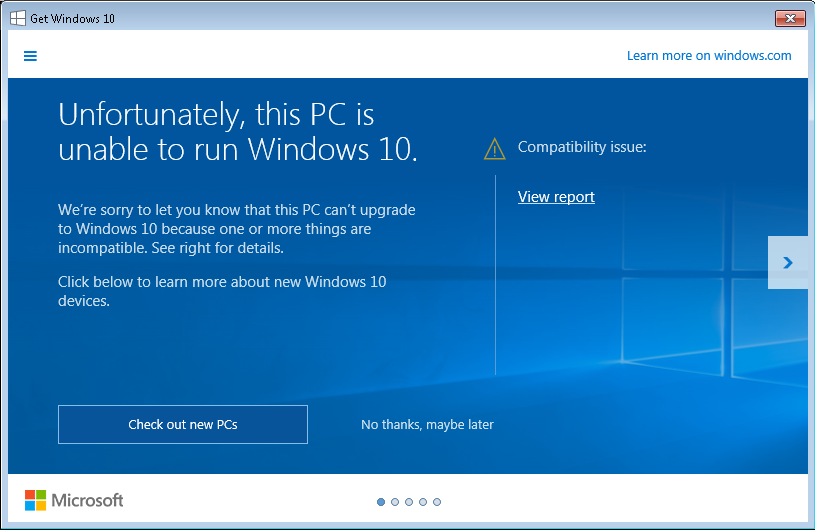This screenshot has height=531, width=815.
Task: Choose No thanks, maybe later
Action: (427, 424)
